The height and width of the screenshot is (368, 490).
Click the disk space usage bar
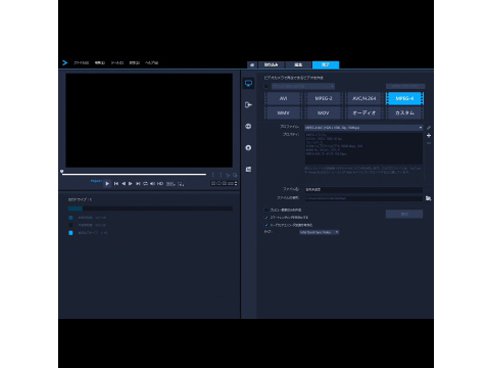pos(150,209)
